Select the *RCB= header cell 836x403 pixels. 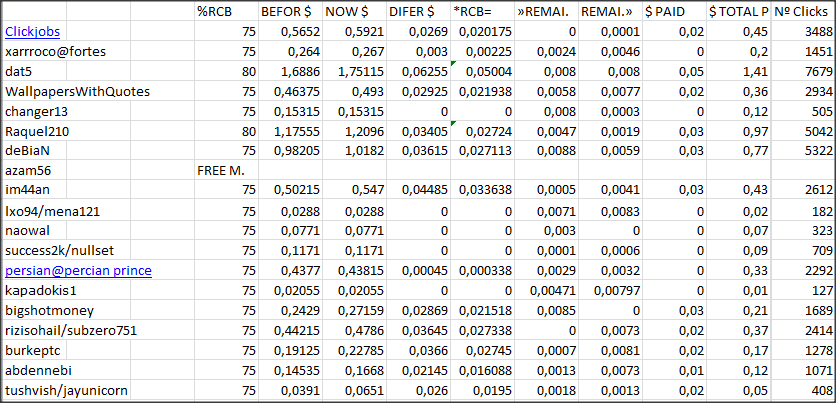(x=482, y=12)
